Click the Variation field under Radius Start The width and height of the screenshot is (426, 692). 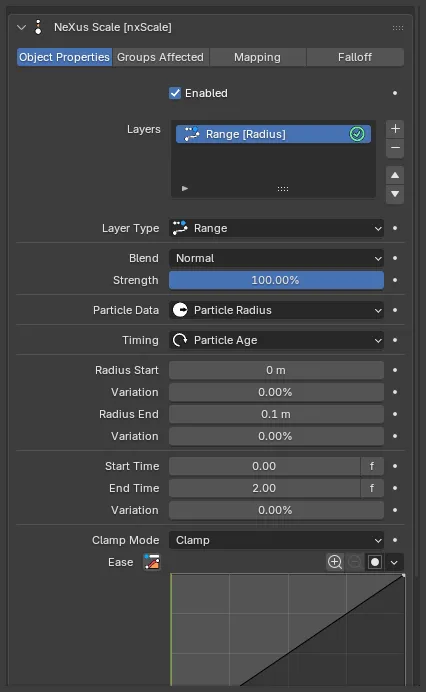pos(276,392)
